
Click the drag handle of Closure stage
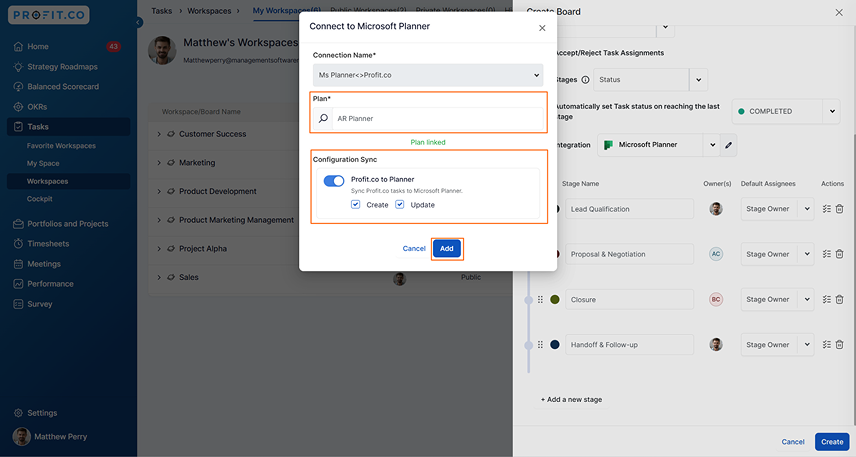click(x=540, y=300)
